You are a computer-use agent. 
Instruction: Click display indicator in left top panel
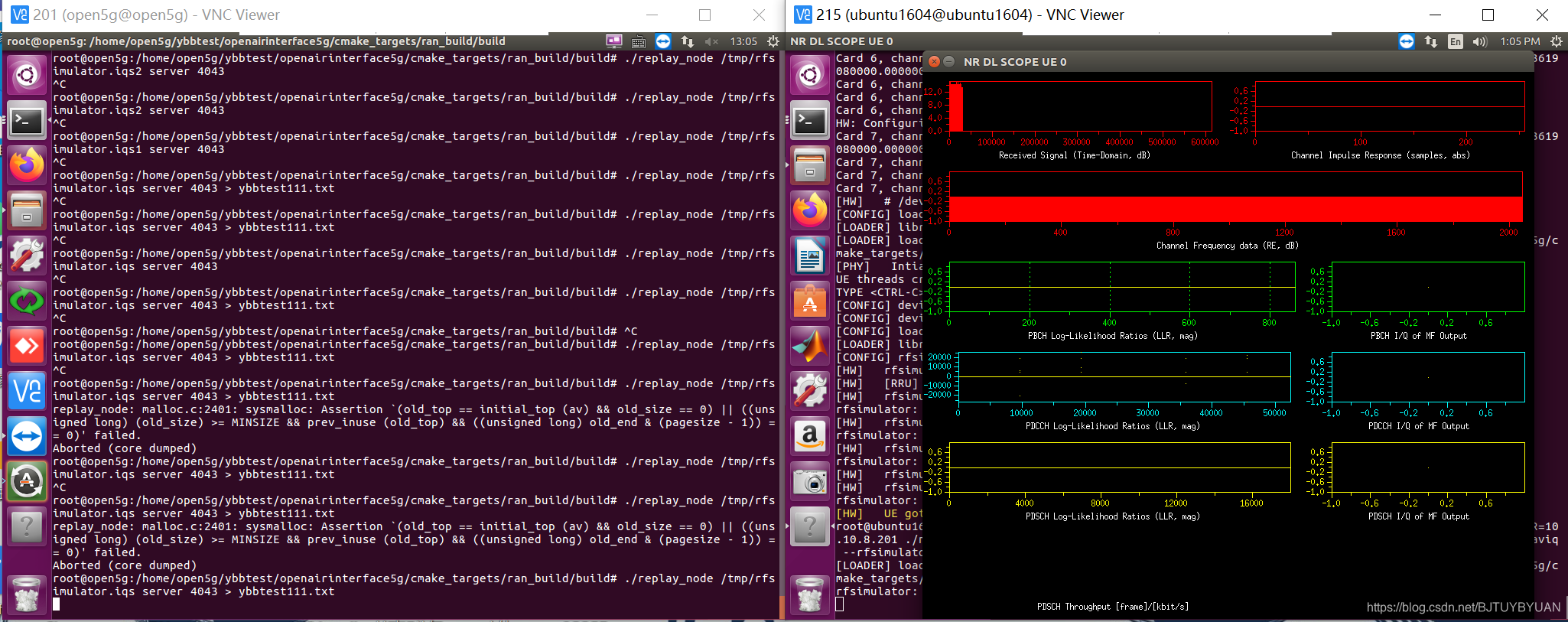614,41
